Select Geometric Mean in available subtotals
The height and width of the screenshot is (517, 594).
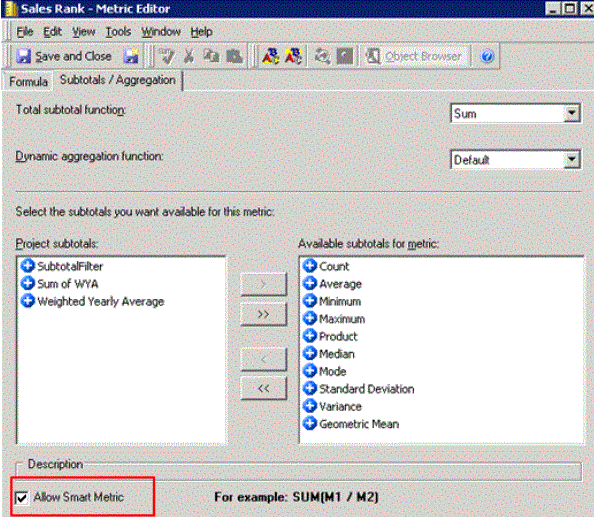(351, 424)
